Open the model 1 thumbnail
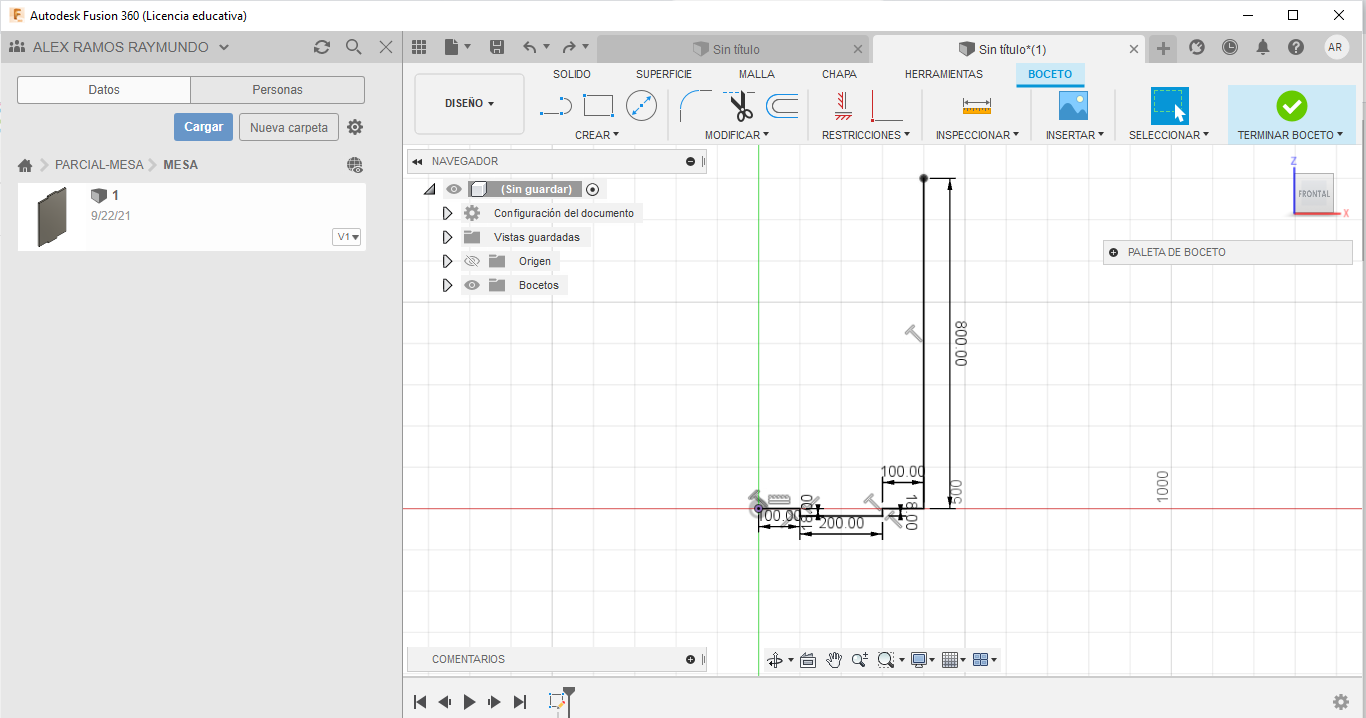 52,217
